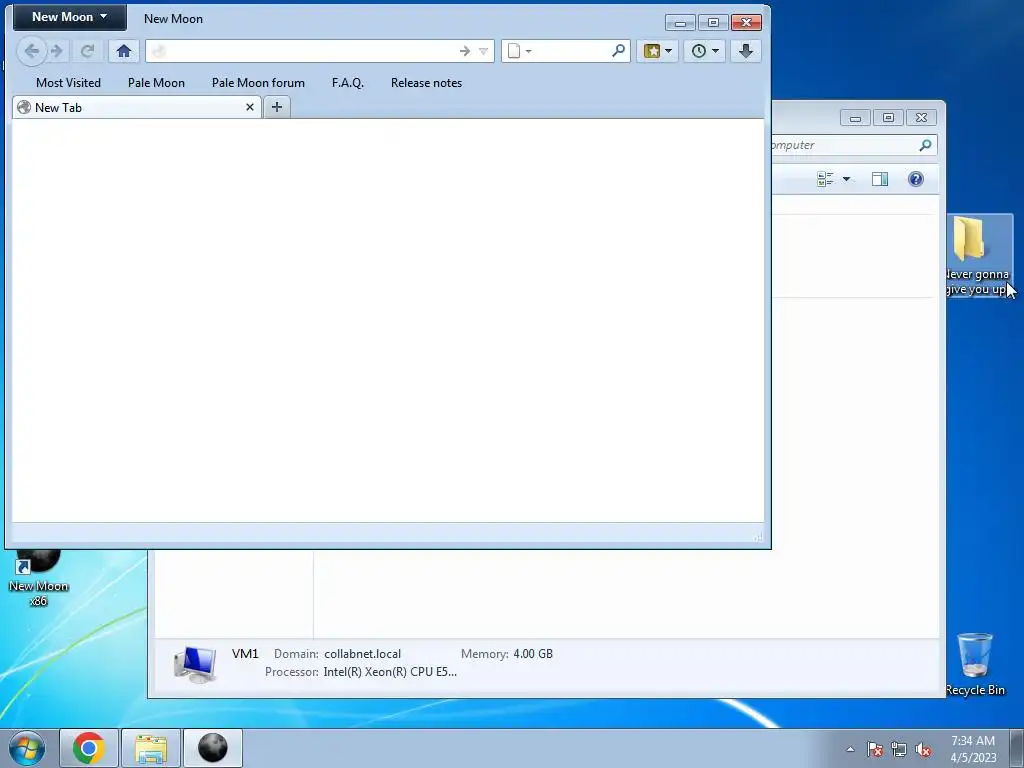Open the bookmarks star menu button
Viewport: 1024px width, 768px height.
(x=652, y=51)
